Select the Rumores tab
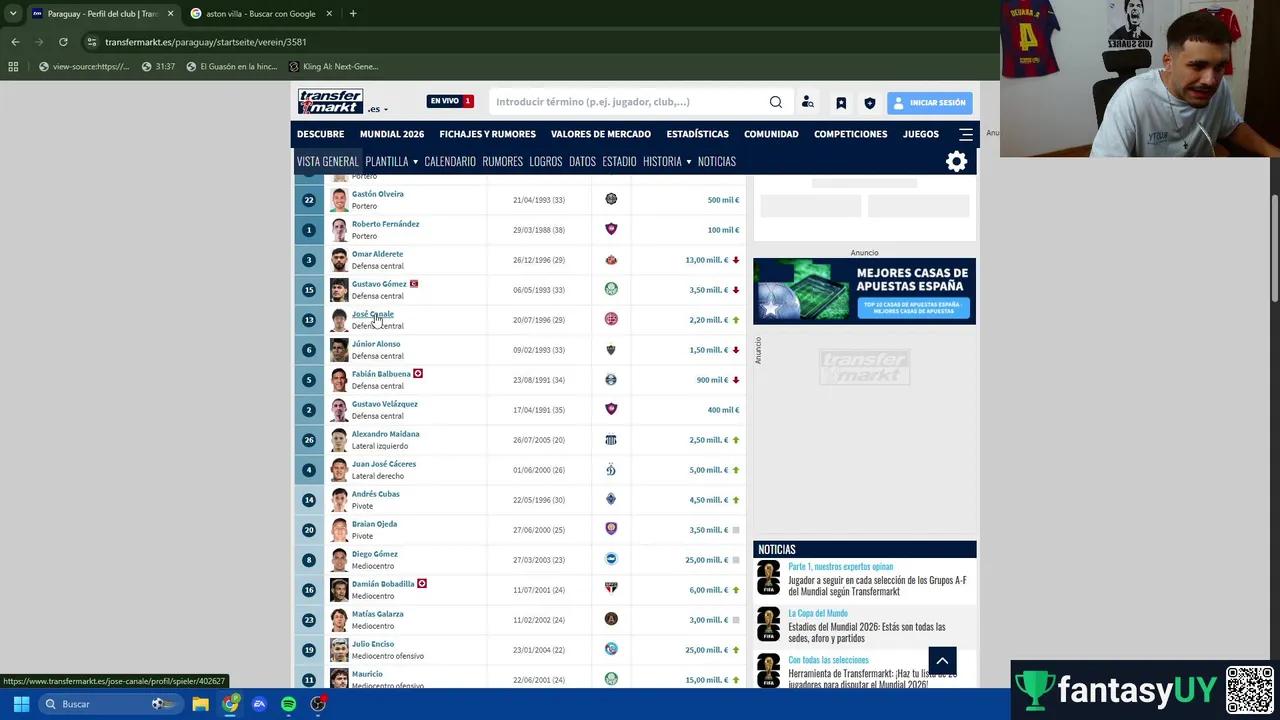Image resolution: width=1280 pixels, height=720 pixels. (503, 162)
